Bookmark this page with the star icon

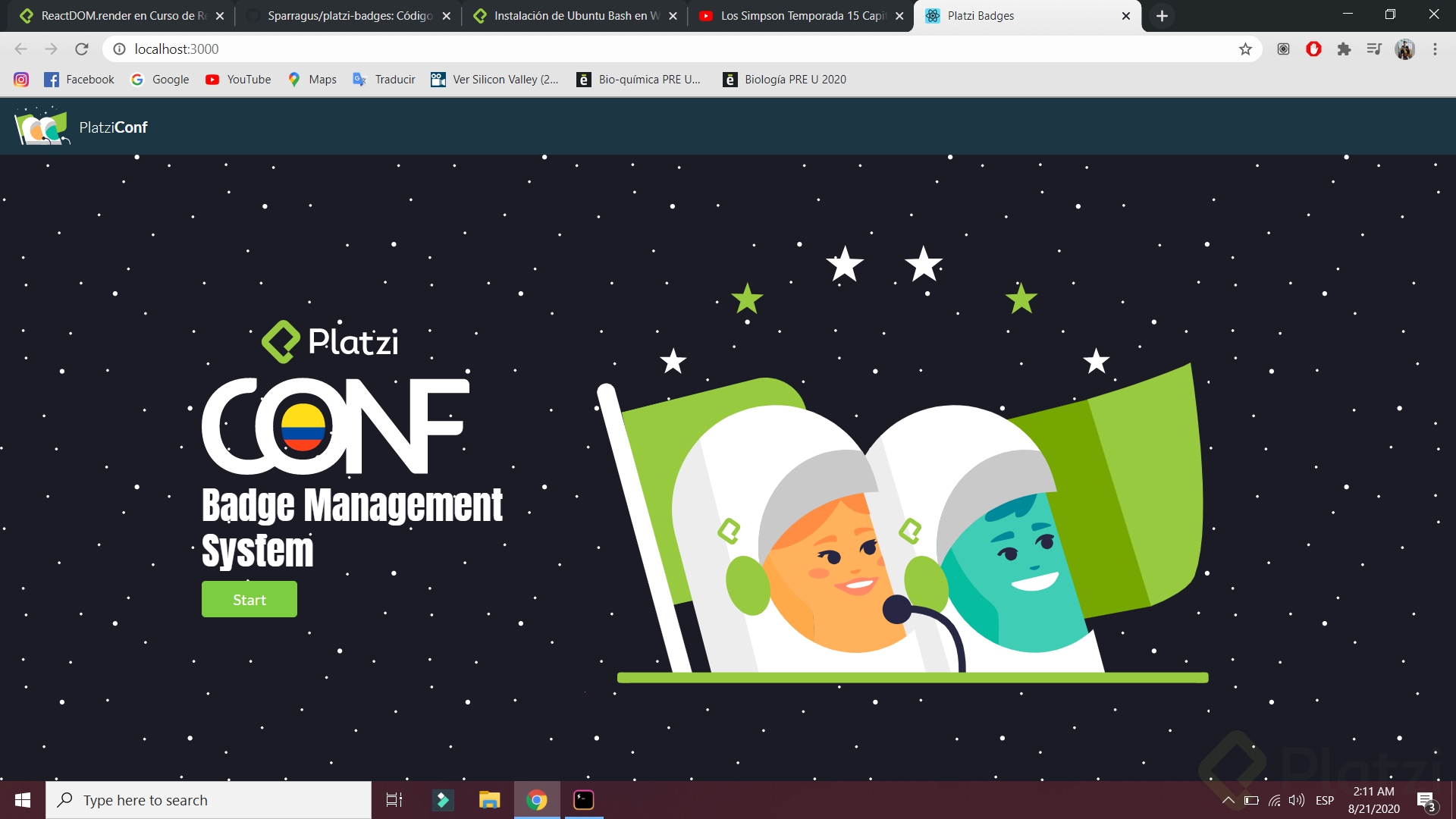tap(1245, 49)
